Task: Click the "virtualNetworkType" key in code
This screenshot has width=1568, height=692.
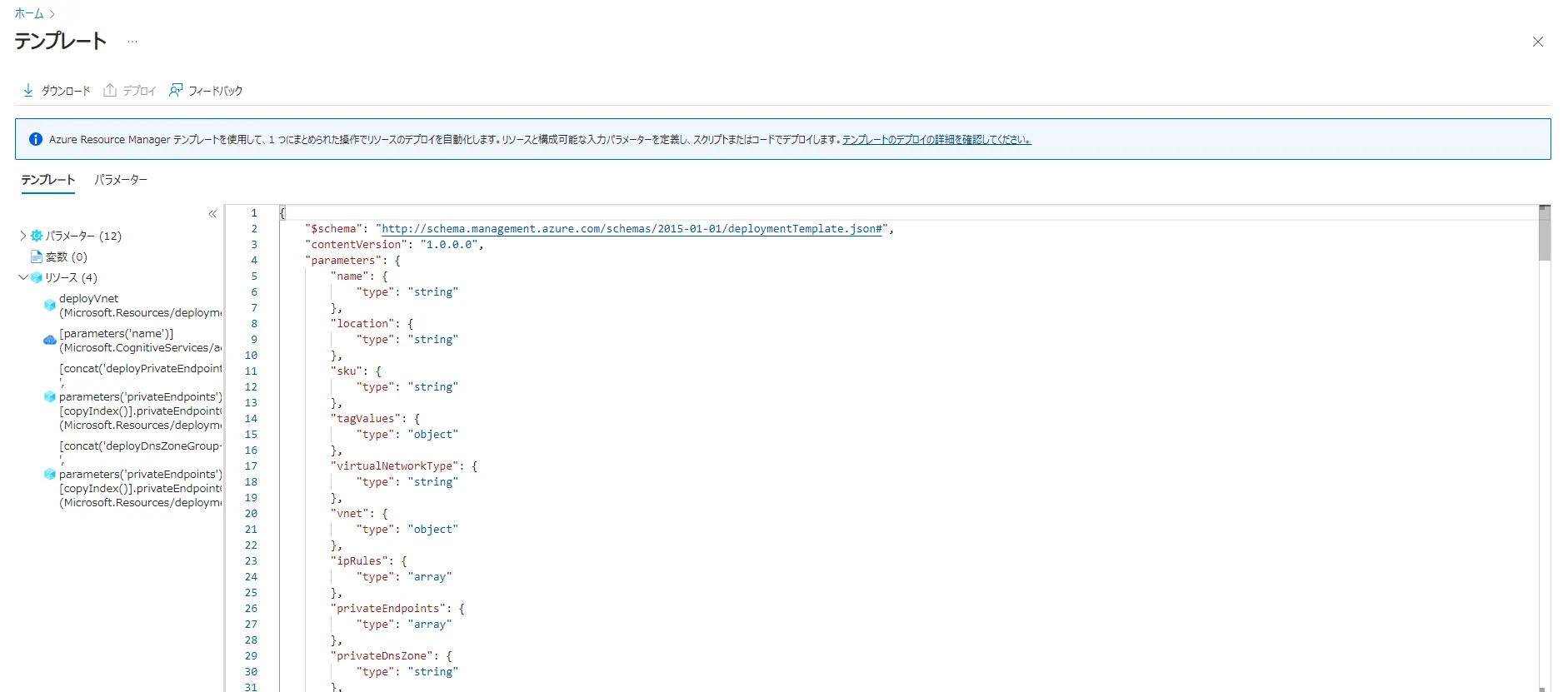Action: (x=395, y=465)
